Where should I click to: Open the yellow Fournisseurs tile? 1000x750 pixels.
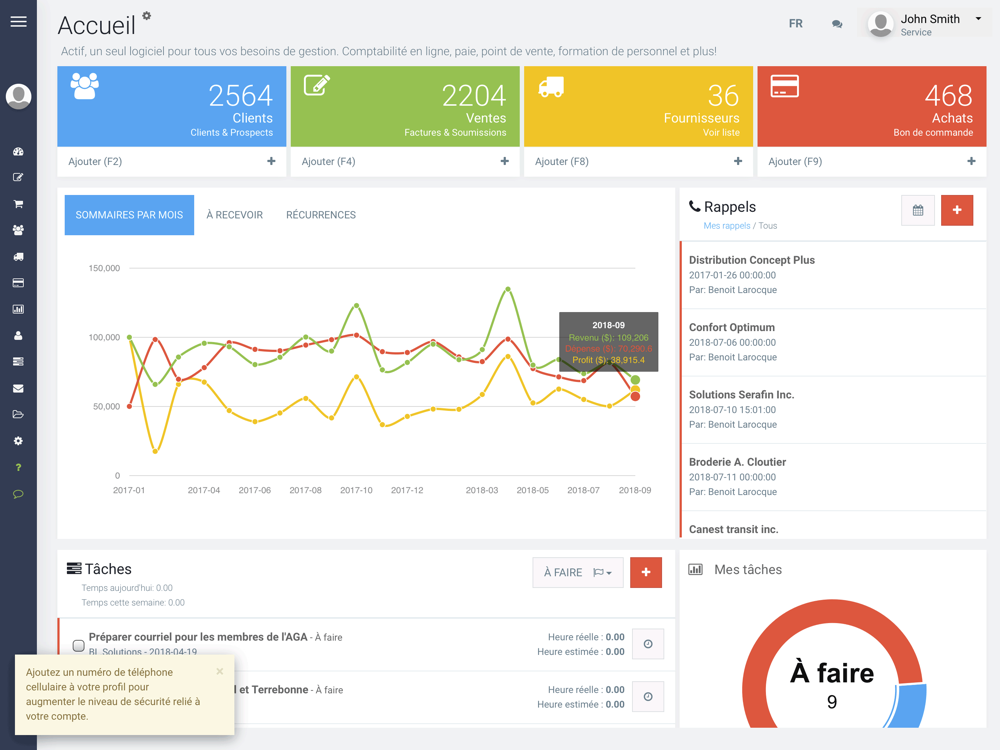(x=638, y=107)
